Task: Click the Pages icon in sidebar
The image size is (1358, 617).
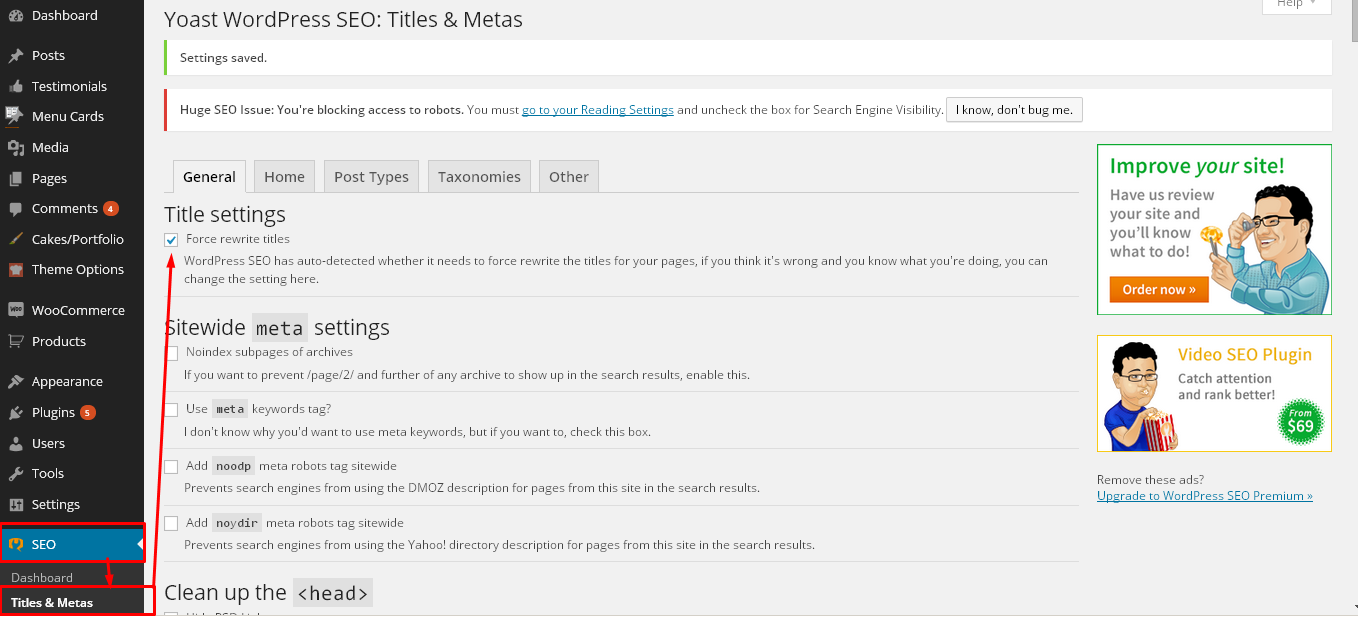Action: 15,179
